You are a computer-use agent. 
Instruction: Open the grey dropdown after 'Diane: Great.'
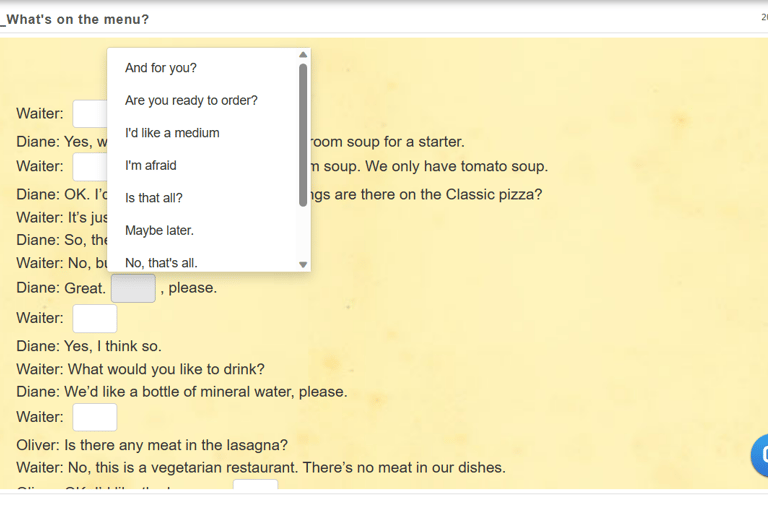(x=133, y=288)
